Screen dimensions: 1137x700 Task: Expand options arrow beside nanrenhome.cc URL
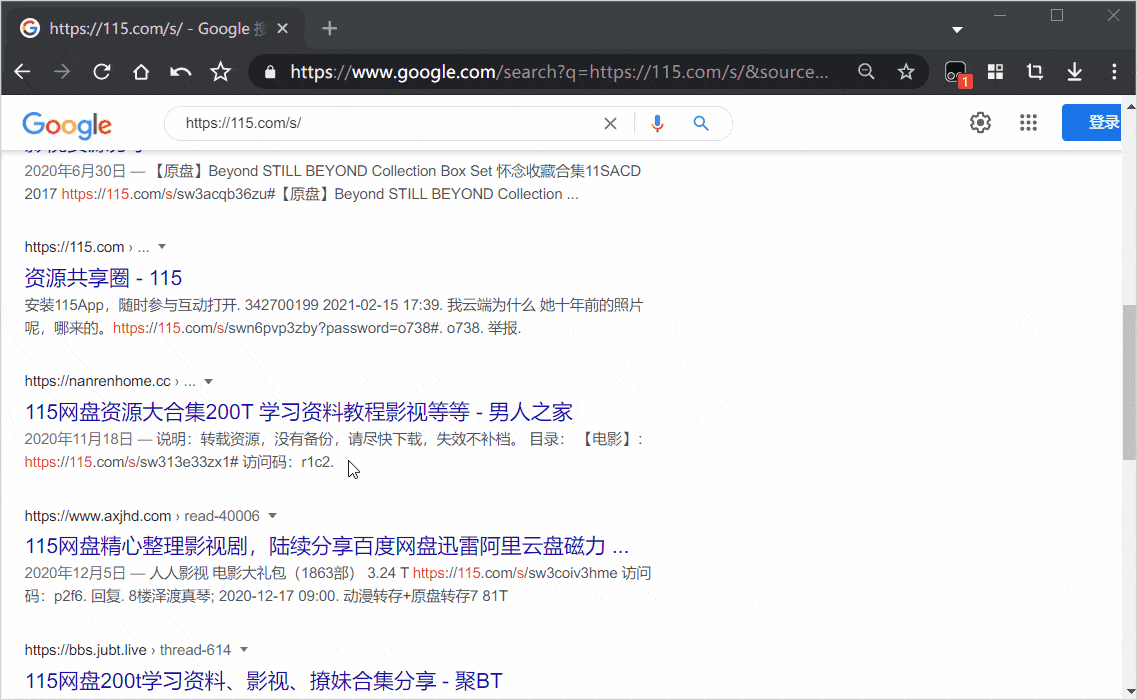(208, 381)
